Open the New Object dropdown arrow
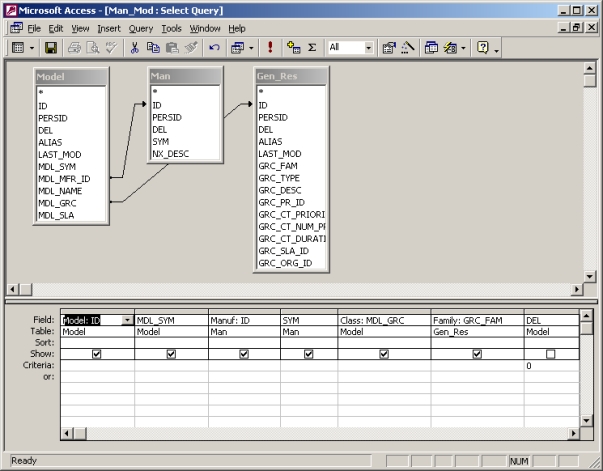Screen dimensions: 603x471 pyautogui.click(x=463, y=48)
